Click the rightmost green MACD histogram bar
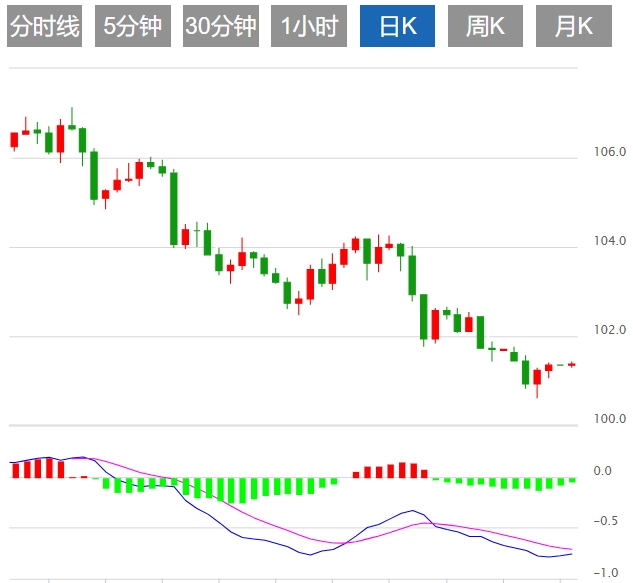Viewport: 633px width, 583px height. click(x=572, y=481)
